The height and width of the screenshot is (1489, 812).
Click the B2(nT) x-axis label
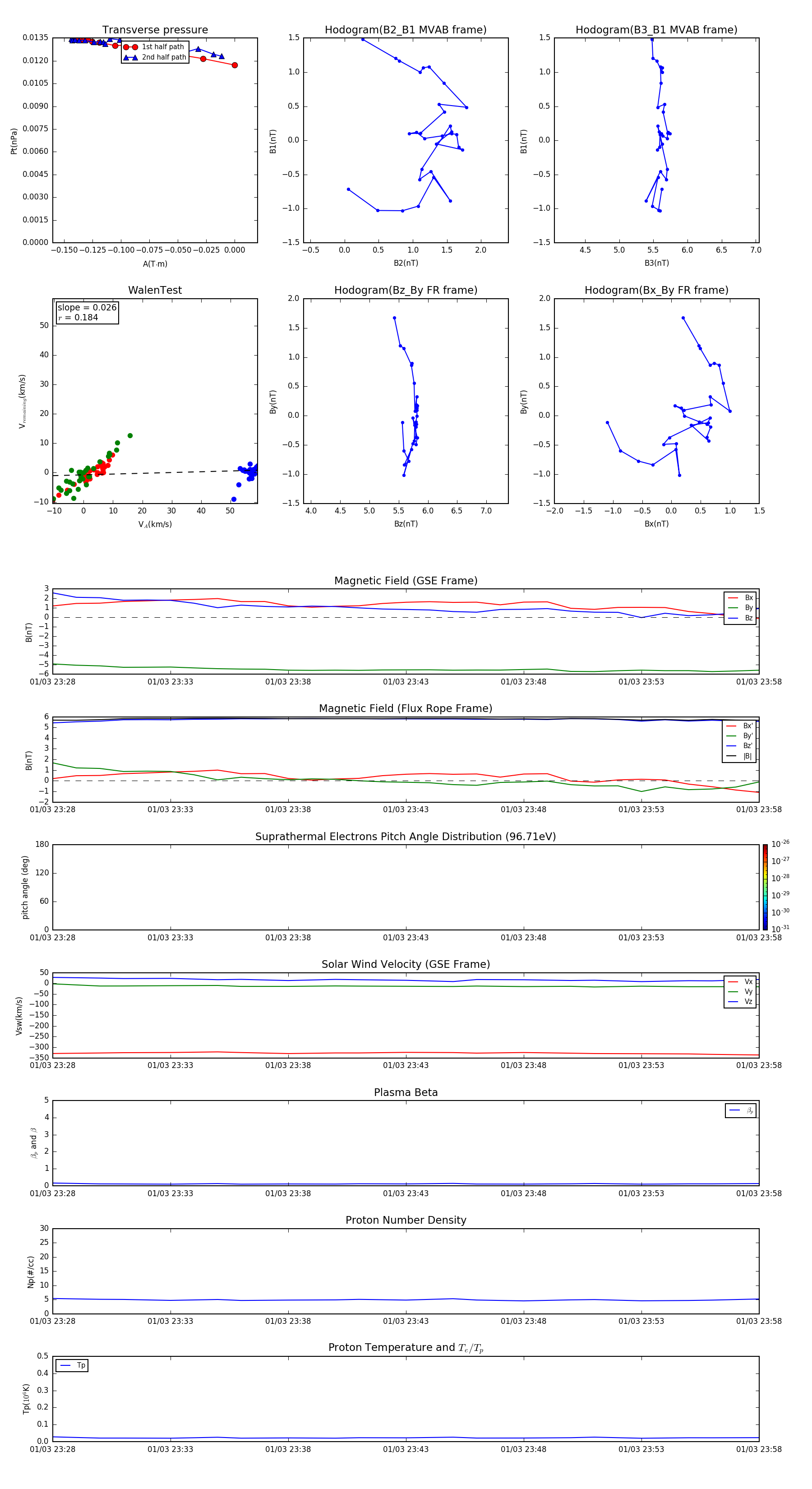click(406, 263)
